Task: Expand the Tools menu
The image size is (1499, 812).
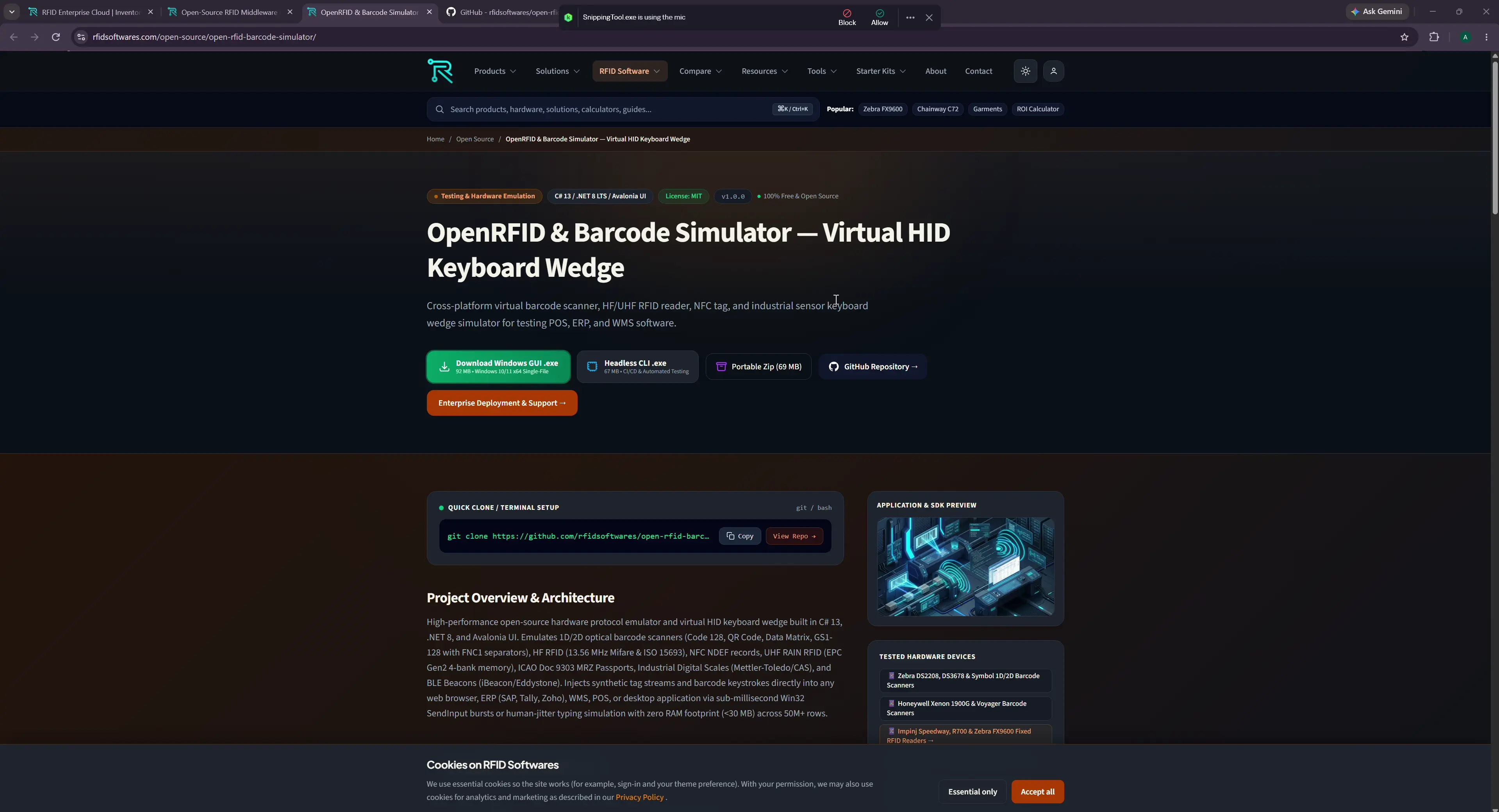Action: point(822,71)
